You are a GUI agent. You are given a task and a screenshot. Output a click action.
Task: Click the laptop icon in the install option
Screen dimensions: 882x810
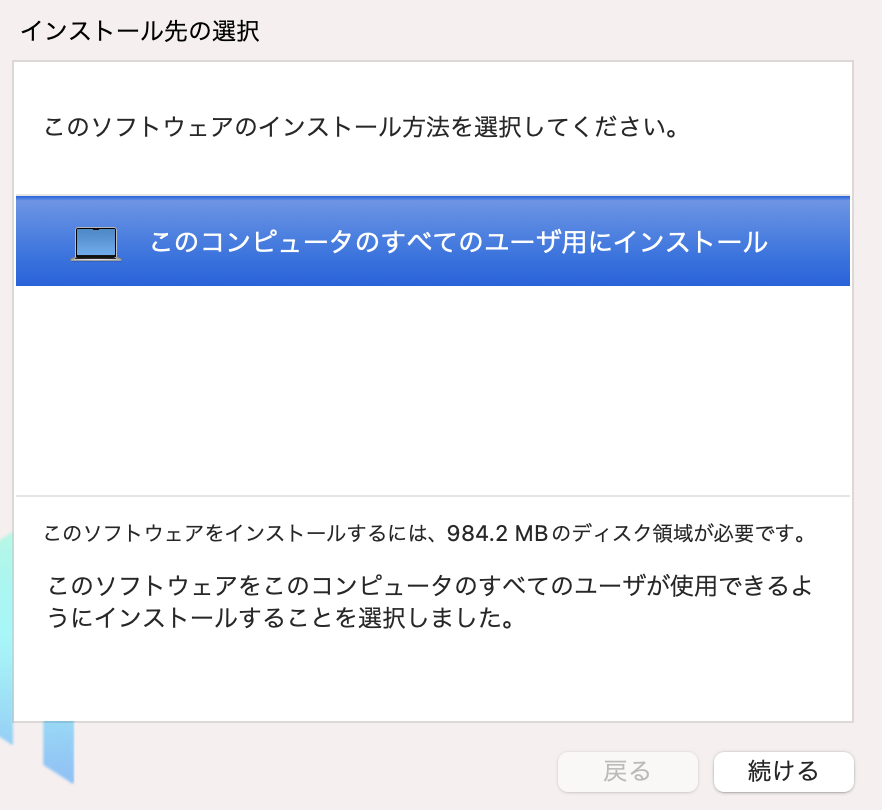point(96,243)
